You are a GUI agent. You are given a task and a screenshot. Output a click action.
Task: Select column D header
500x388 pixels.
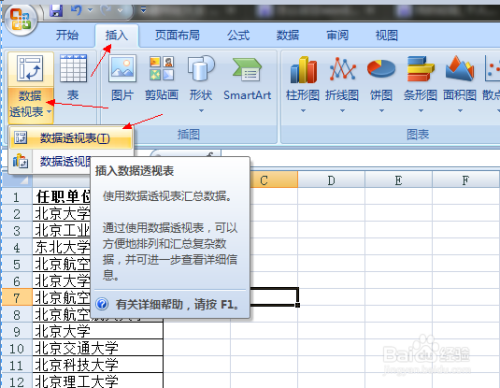[331, 180]
